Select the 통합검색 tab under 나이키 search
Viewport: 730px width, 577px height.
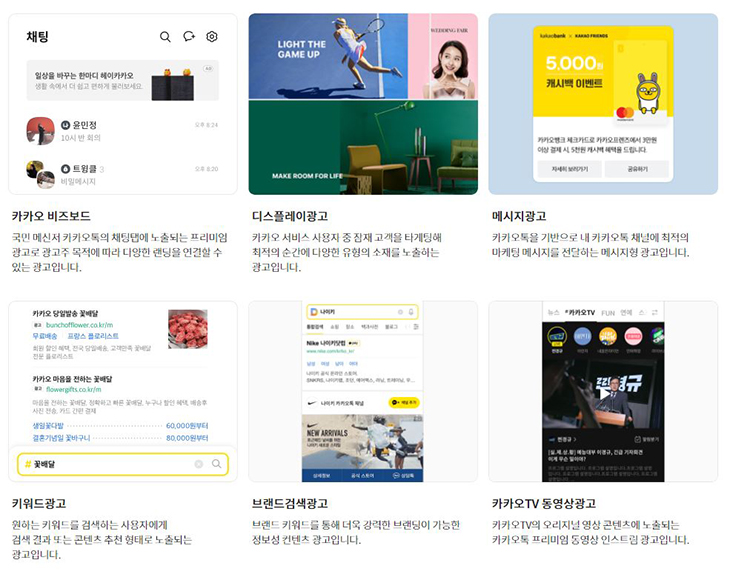click(315, 327)
